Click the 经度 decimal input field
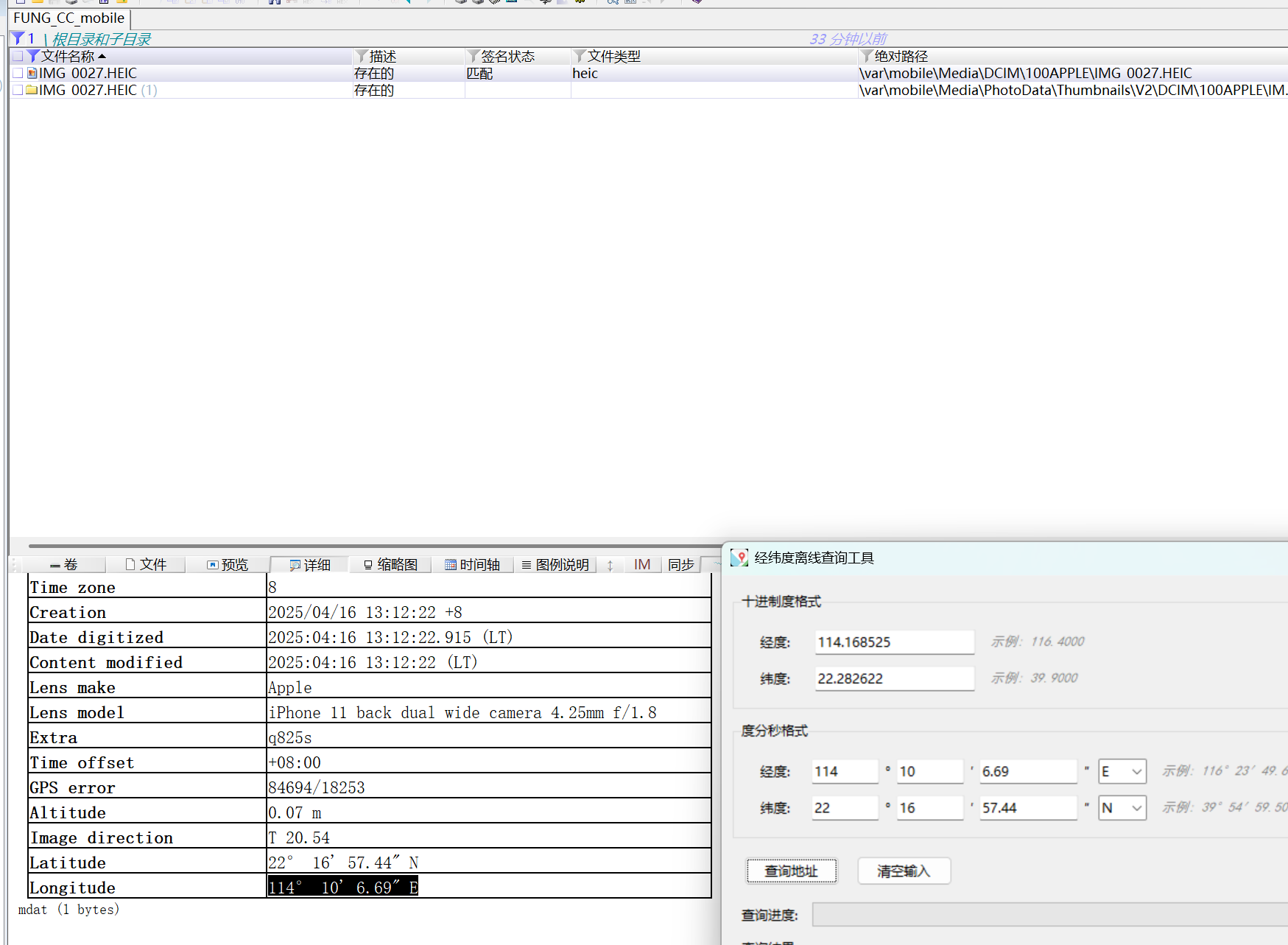1288x945 pixels. (x=894, y=642)
